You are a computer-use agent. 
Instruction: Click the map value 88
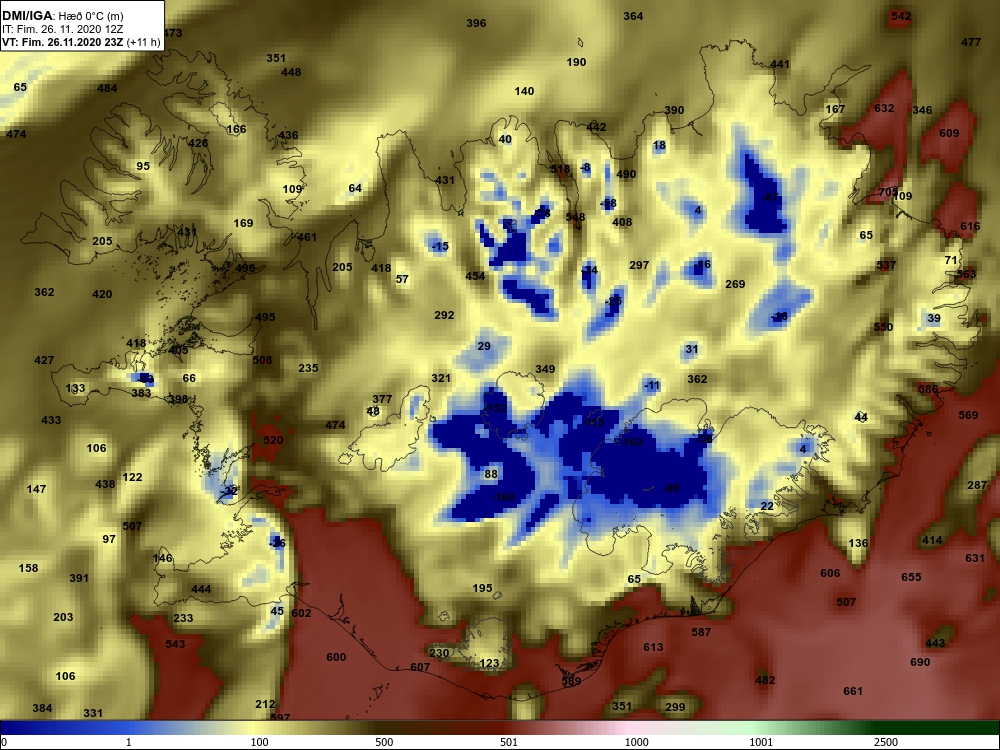point(490,474)
